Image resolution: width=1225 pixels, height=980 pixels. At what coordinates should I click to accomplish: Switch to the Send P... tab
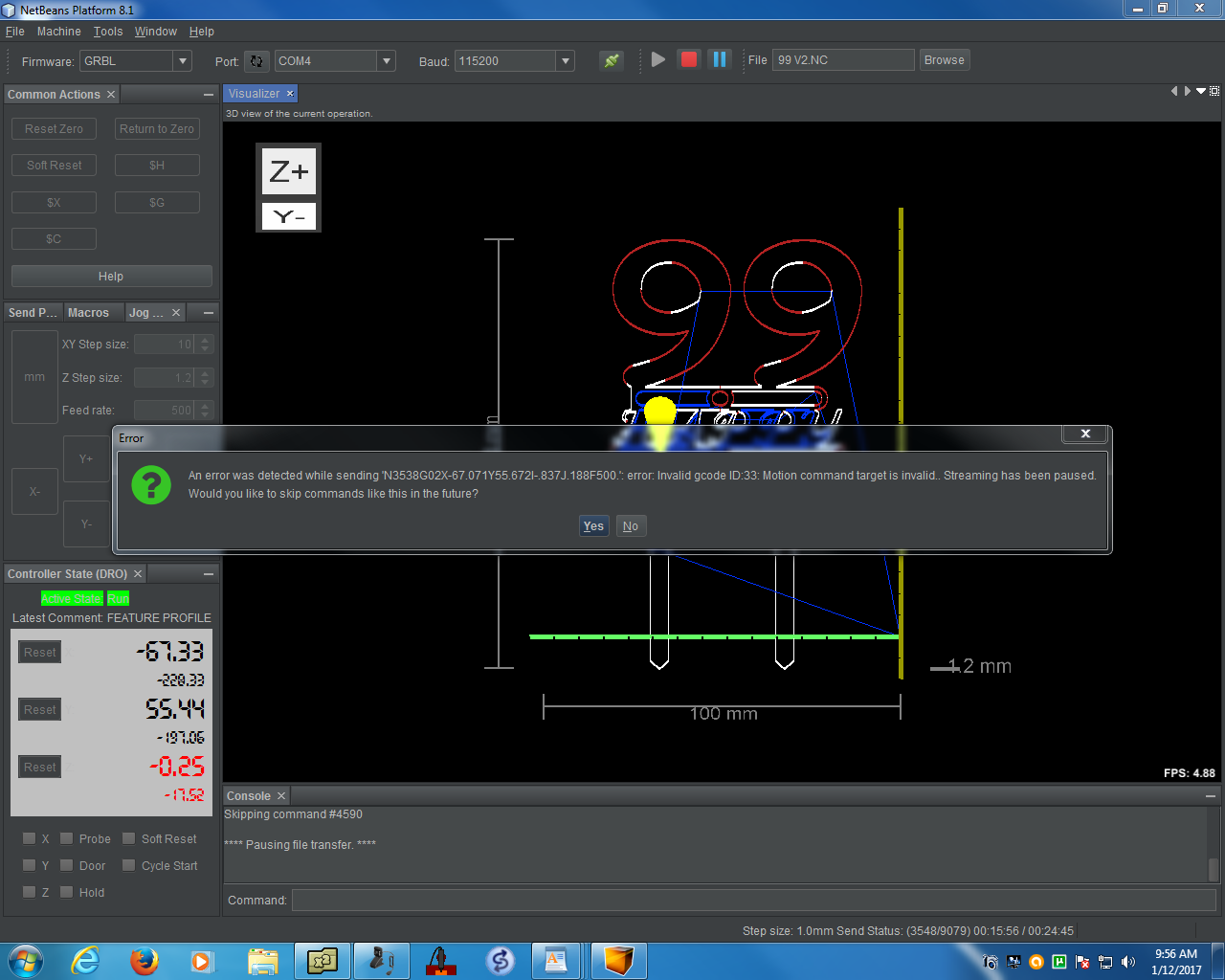33,313
